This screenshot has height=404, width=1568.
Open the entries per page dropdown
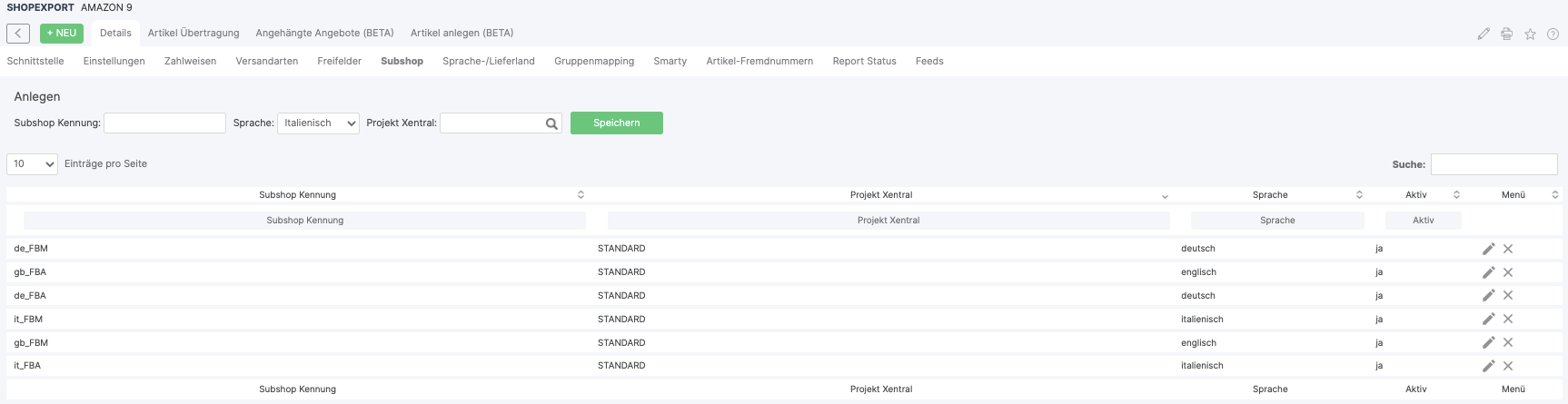pyautogui.click(x=32, y=164)
